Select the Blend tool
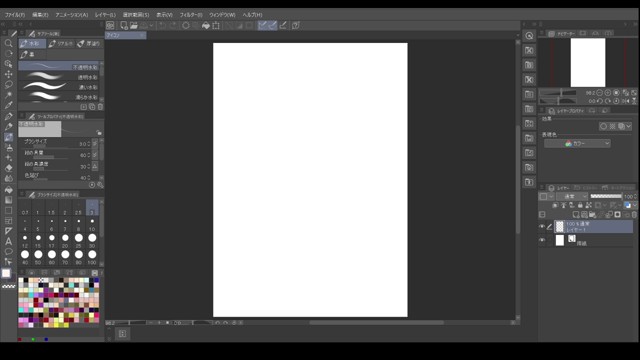The image size is (640, 360). click(x=8, y=178)
